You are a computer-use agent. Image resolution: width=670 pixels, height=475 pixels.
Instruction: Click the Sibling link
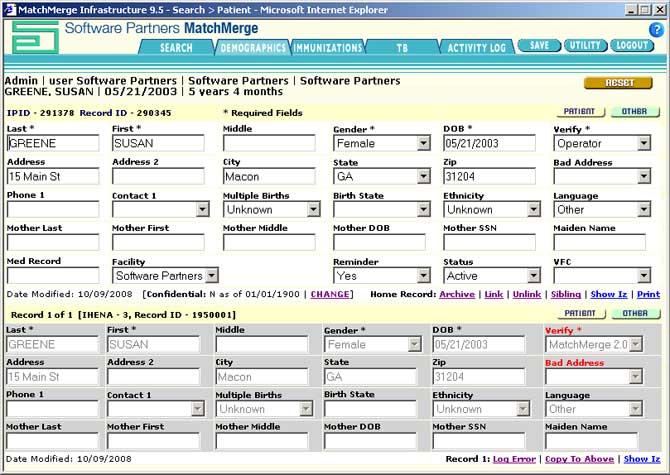(566, 294)
